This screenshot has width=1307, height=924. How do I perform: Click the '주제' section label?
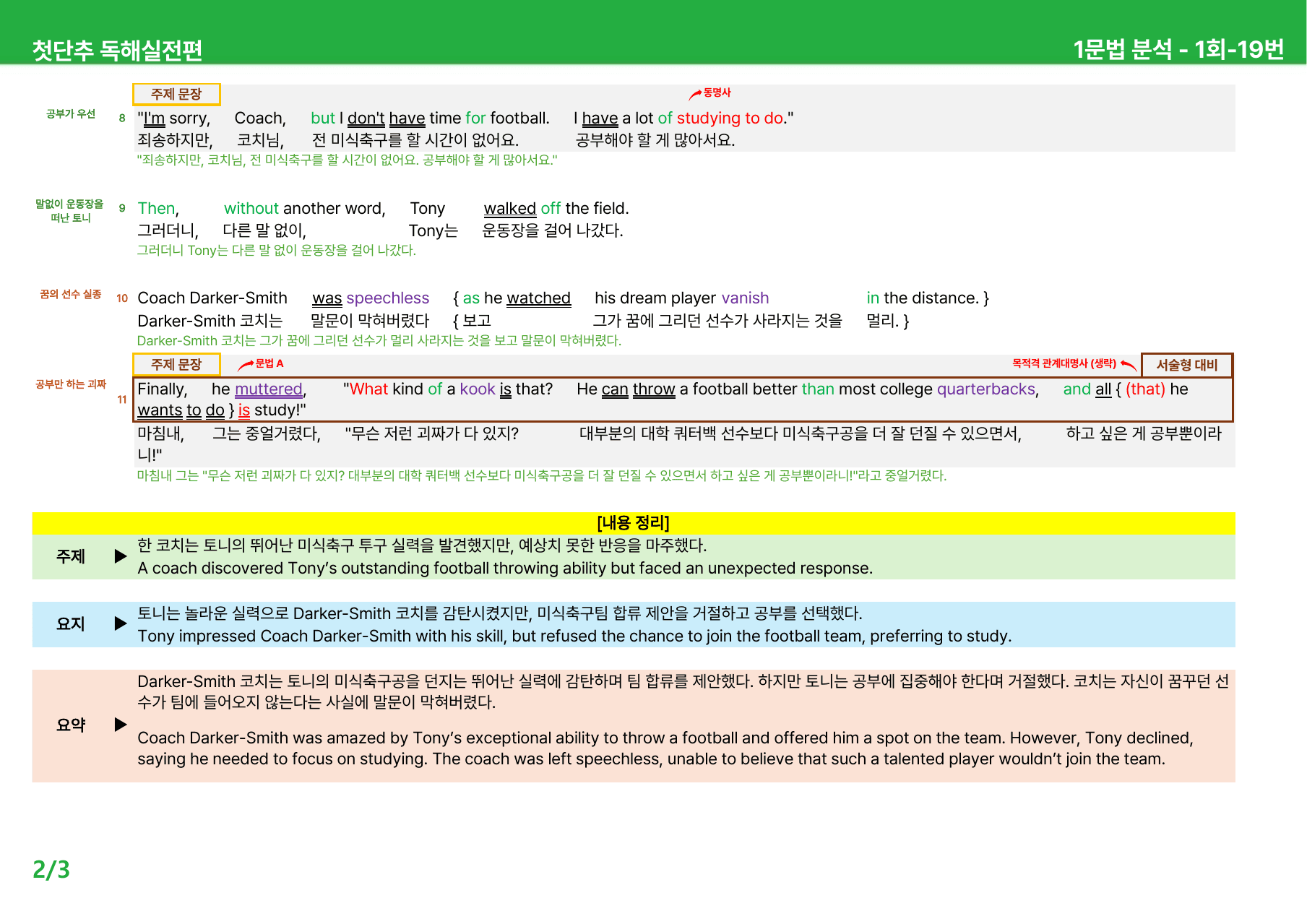[x=71, y=556]
